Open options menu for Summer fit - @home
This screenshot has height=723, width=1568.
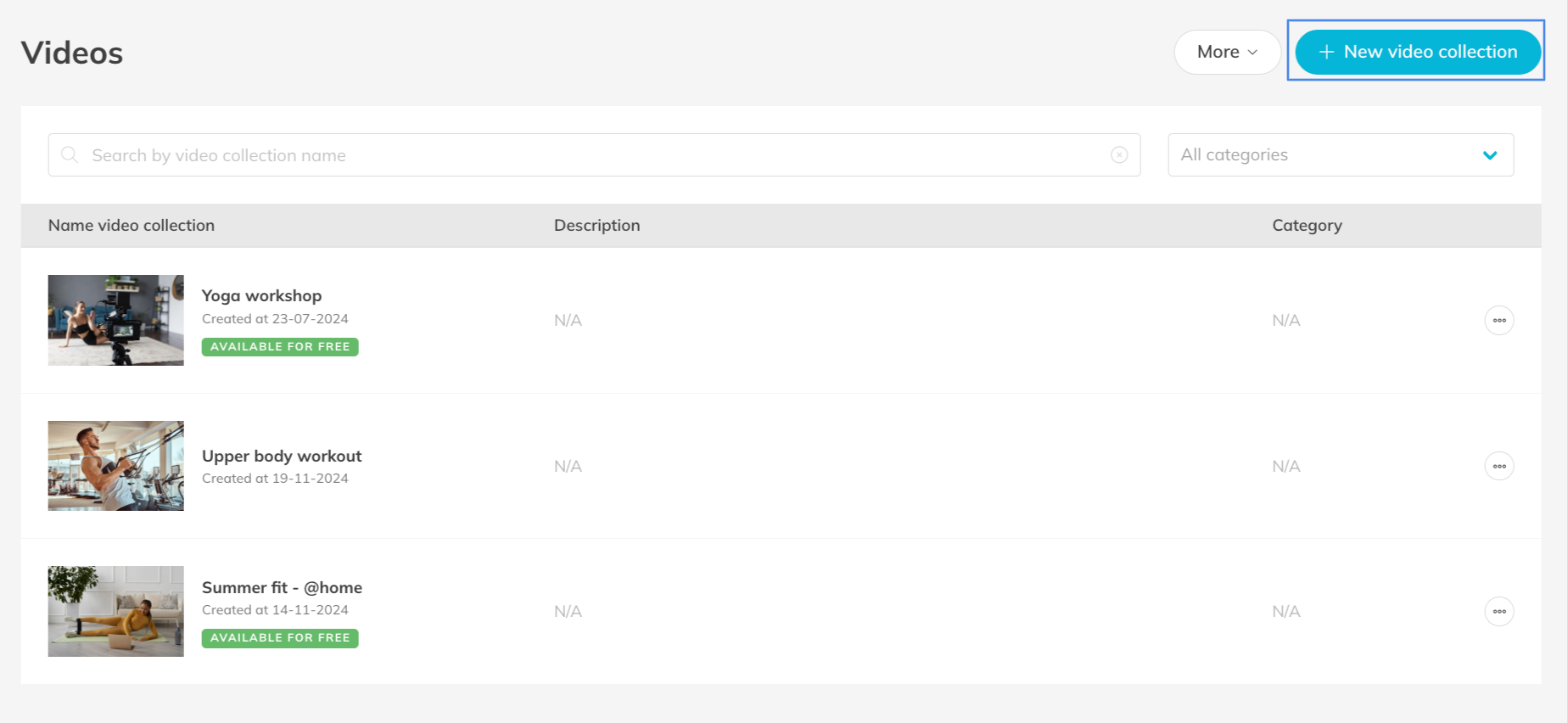1498,611
